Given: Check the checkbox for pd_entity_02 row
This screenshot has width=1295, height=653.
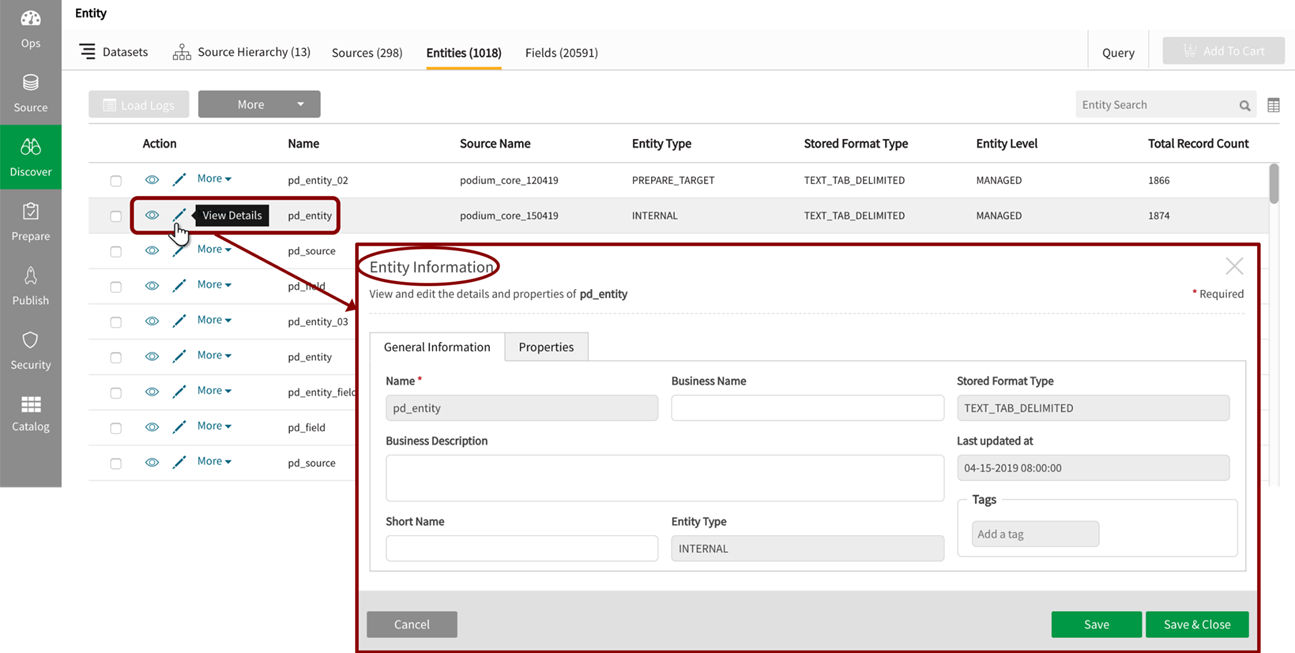Looking at the screenshot, I should pyautogui.click(x=116, y=181).
